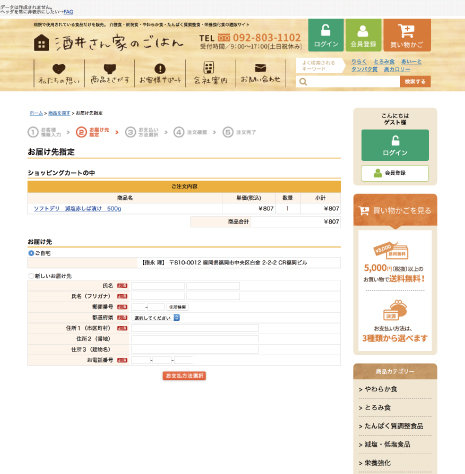This screenshot has height=474, width=465.
Task: Select the ご自宅 radio button
Action: coord(31,253)
